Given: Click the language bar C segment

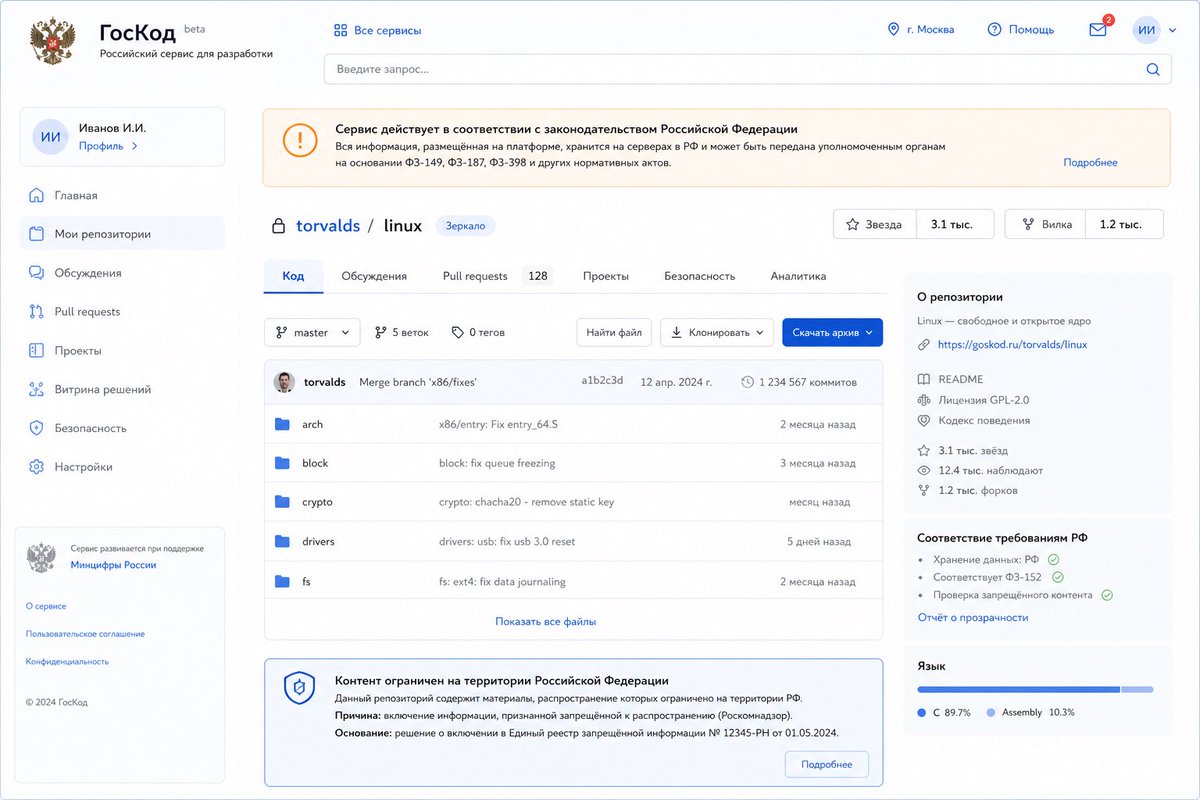Looking at the screenshot, I should (1018, 689).
